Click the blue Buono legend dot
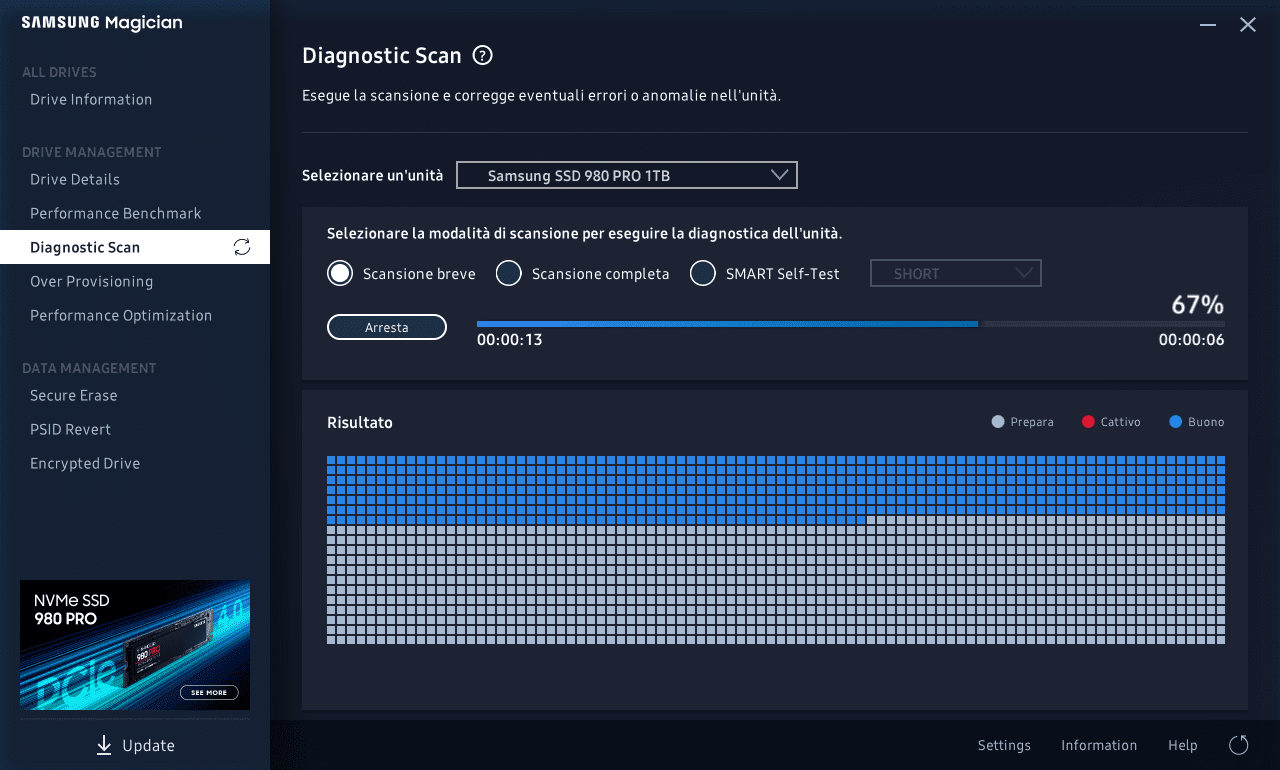This screenshot has width=1280, height=770. [1175, 422]
